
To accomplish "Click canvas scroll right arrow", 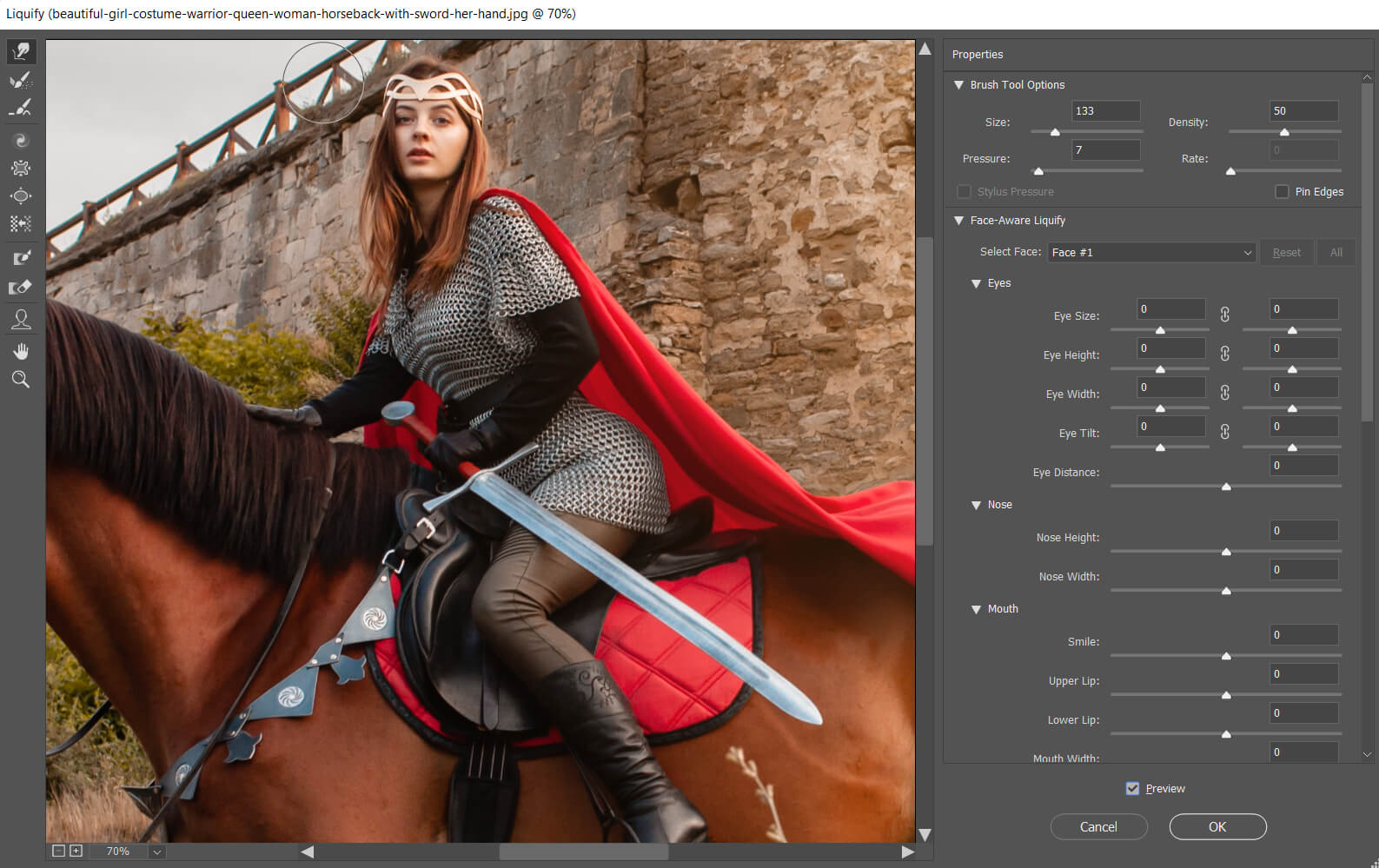I will [907, 851].
